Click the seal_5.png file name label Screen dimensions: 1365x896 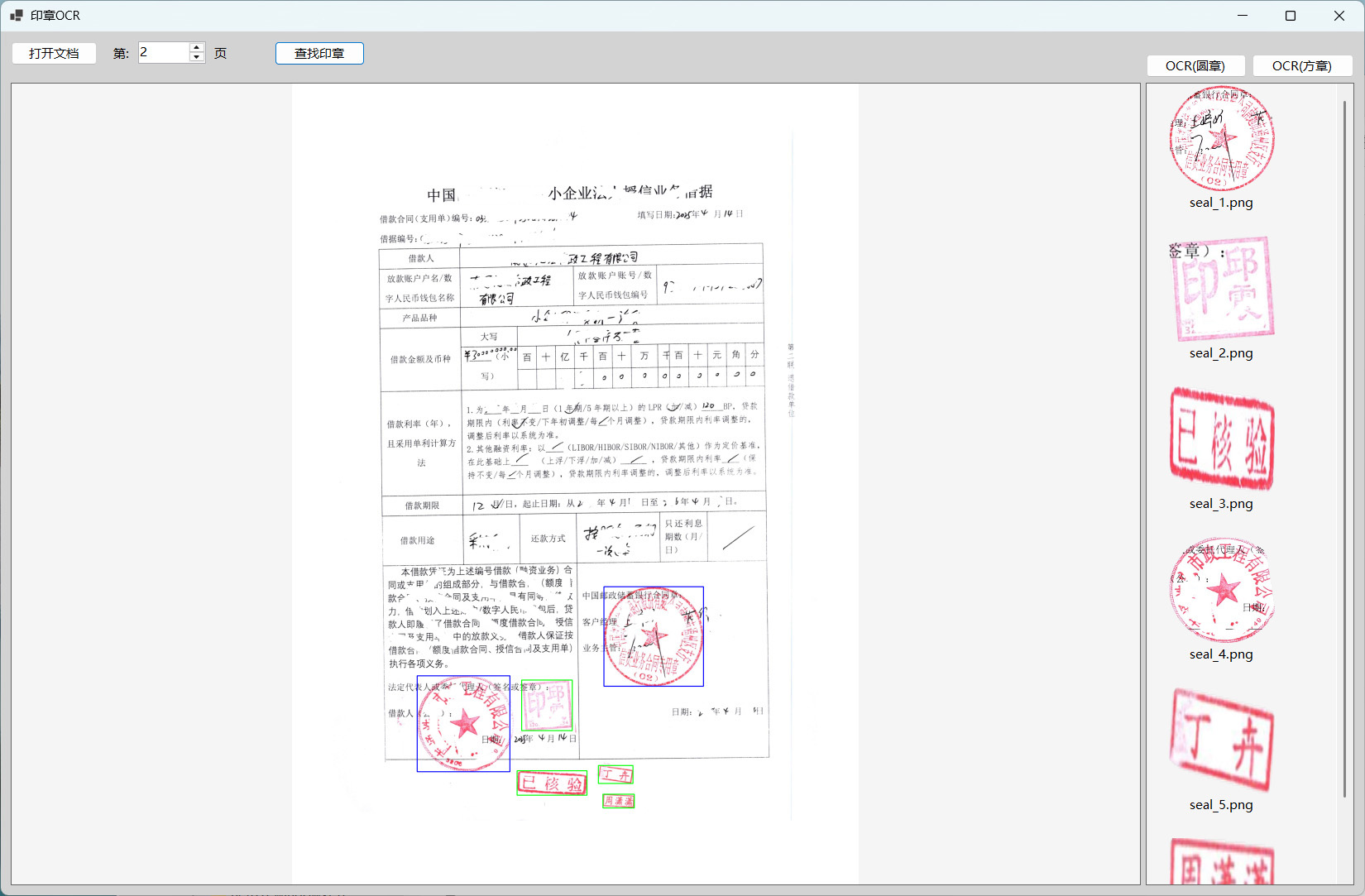click(x=1221, y=805)
